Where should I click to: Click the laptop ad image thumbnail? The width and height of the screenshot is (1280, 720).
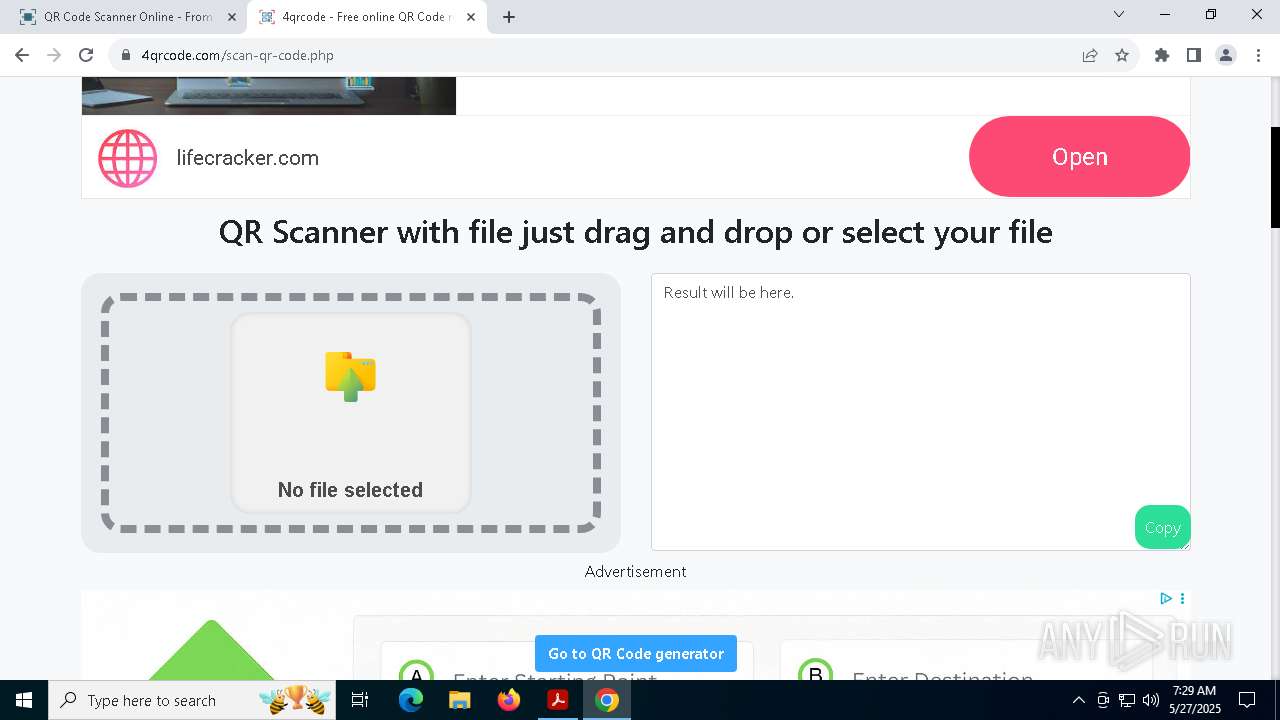pyautogui.click(x=269, y=96)
